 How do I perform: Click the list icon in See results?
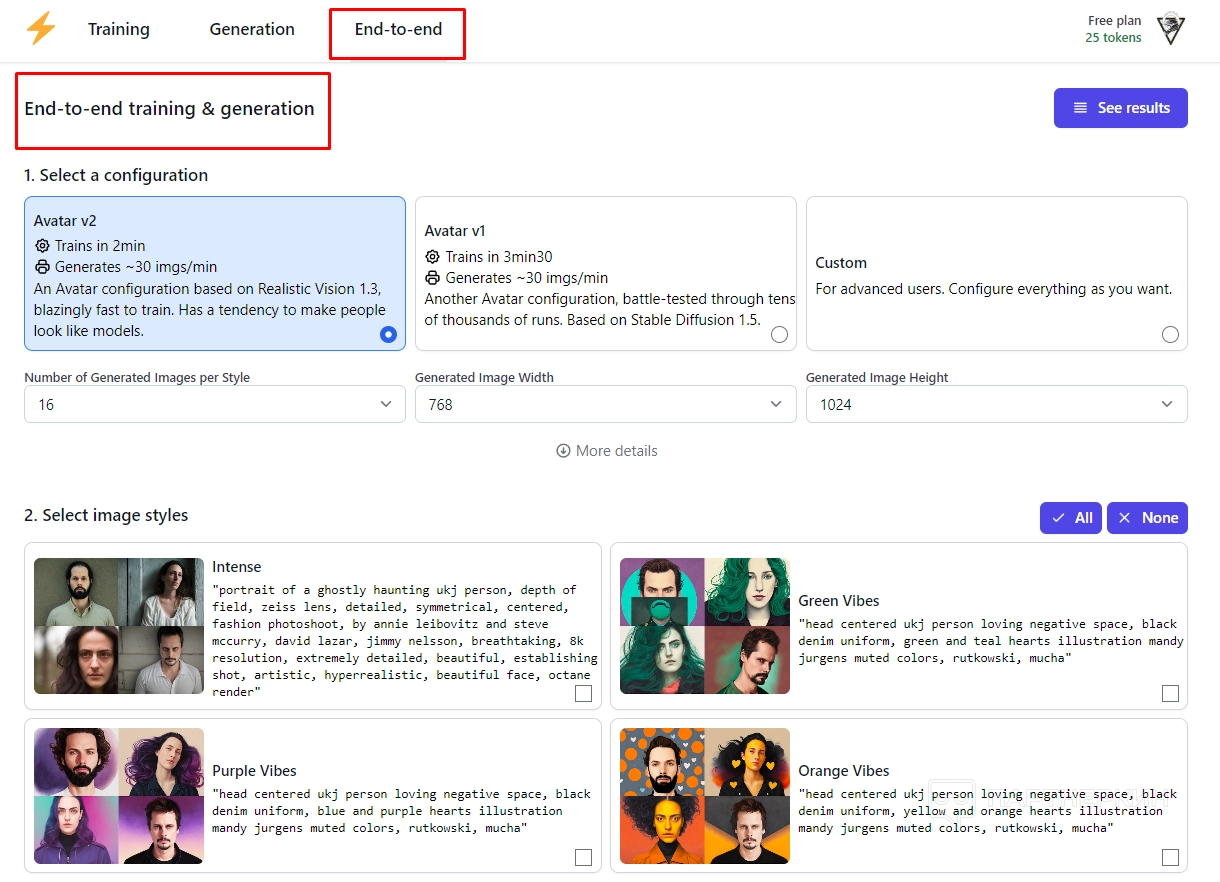pos(1080,108)
